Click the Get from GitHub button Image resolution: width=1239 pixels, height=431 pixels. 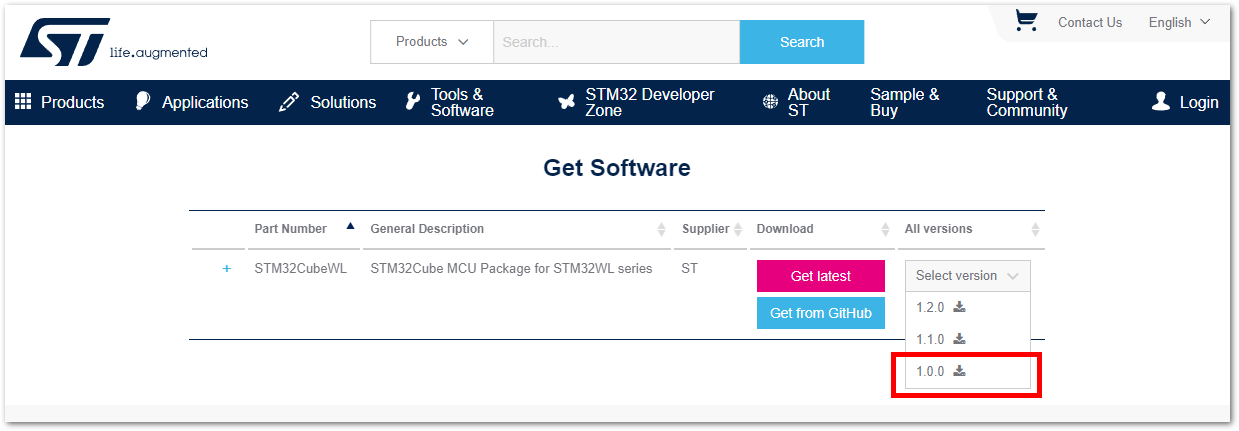point(821,313)
